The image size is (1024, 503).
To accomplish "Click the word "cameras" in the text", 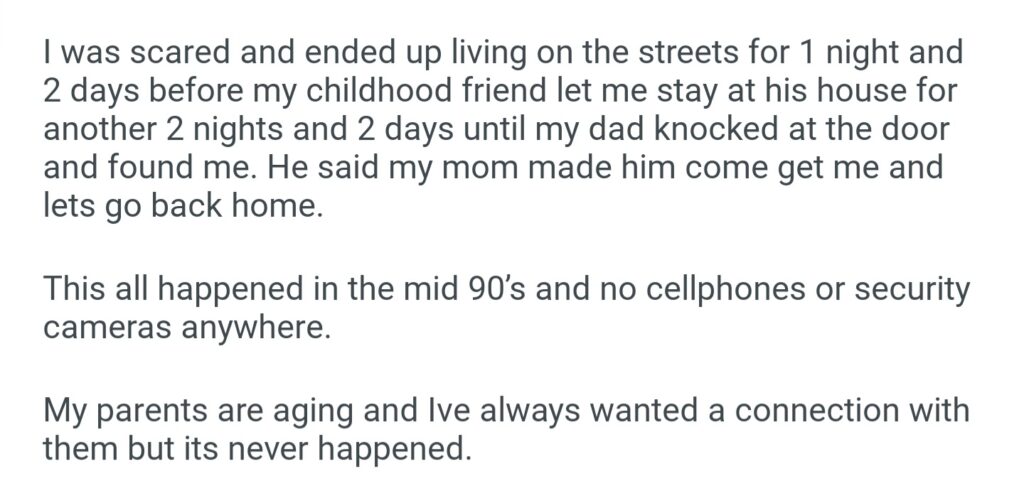I will click(x=108, y=330).
